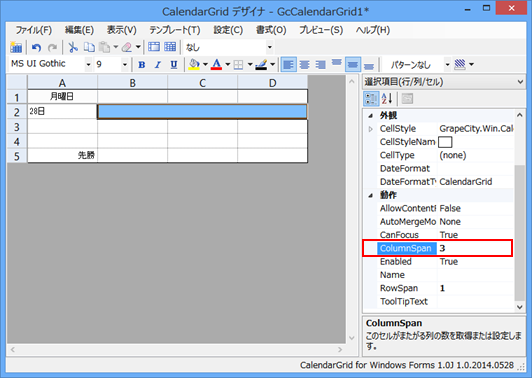Select row header 5
532x378 pixels.
[17, 156]
